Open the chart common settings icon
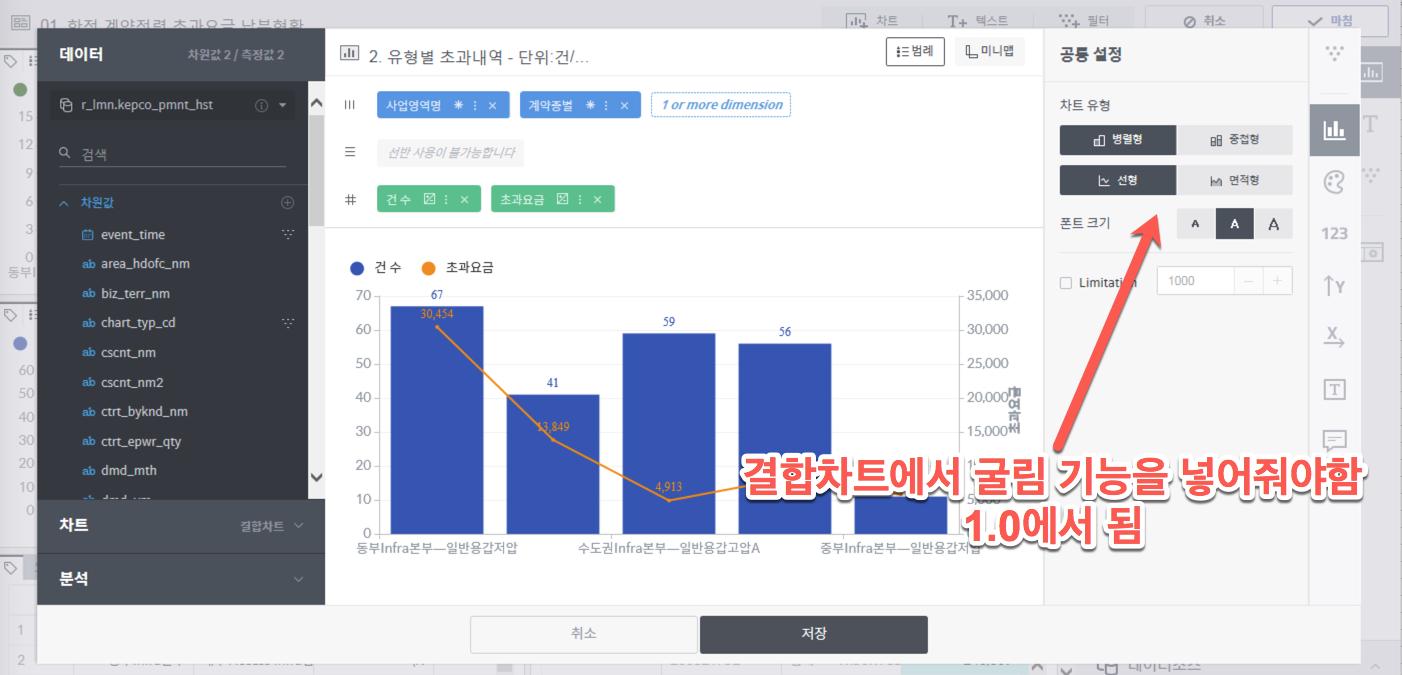This screenshot has height=675, width=1402. (1334, 130)
